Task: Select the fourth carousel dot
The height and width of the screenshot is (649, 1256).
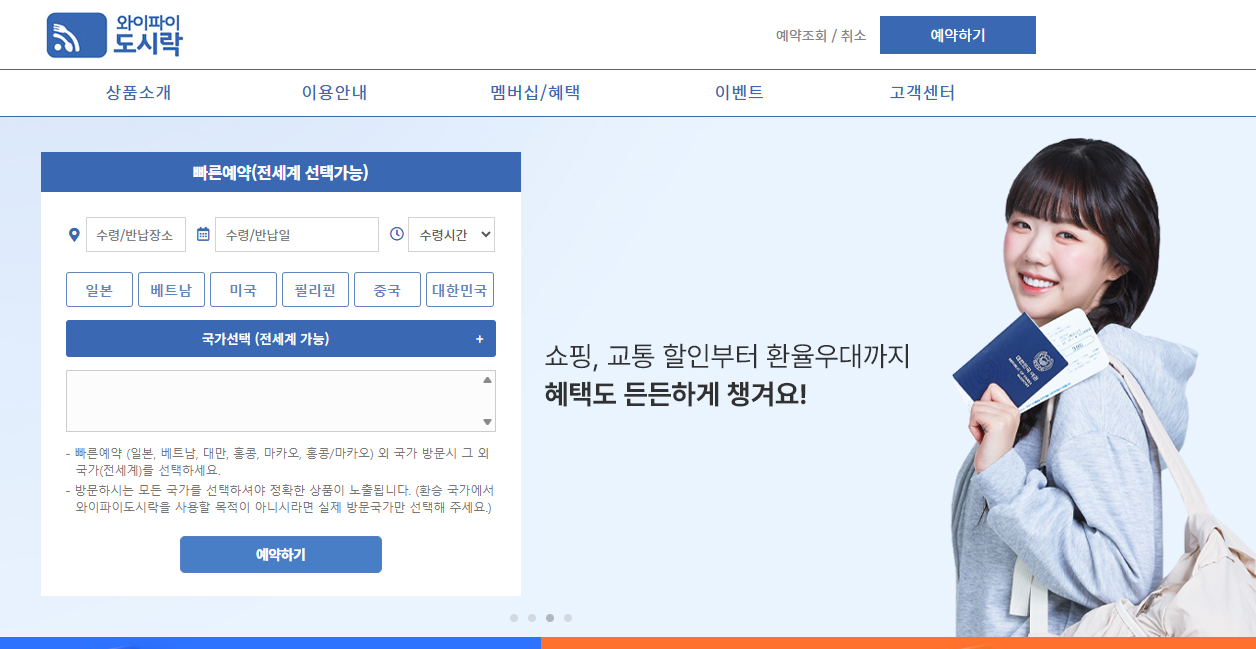Action: click(569, 617)
